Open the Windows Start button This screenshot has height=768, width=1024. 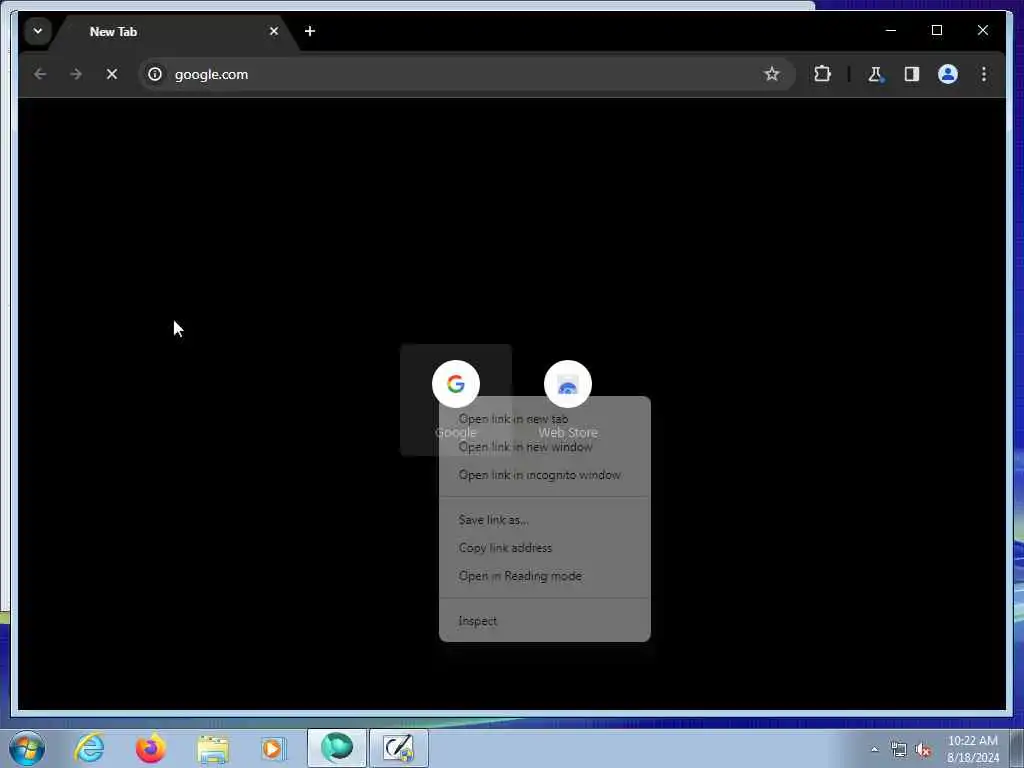pyautogui.click(x=27, y=748)
